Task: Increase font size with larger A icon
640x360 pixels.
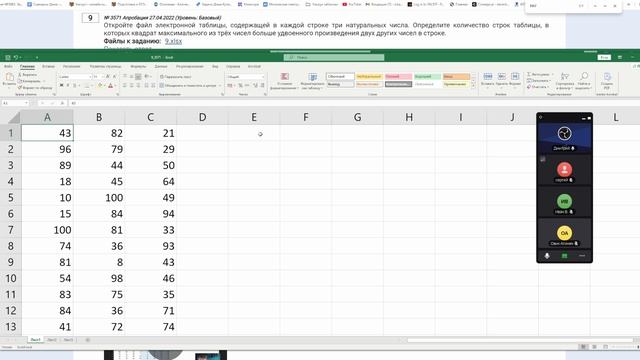Action: pyautogui.click(x=108, y=77)
